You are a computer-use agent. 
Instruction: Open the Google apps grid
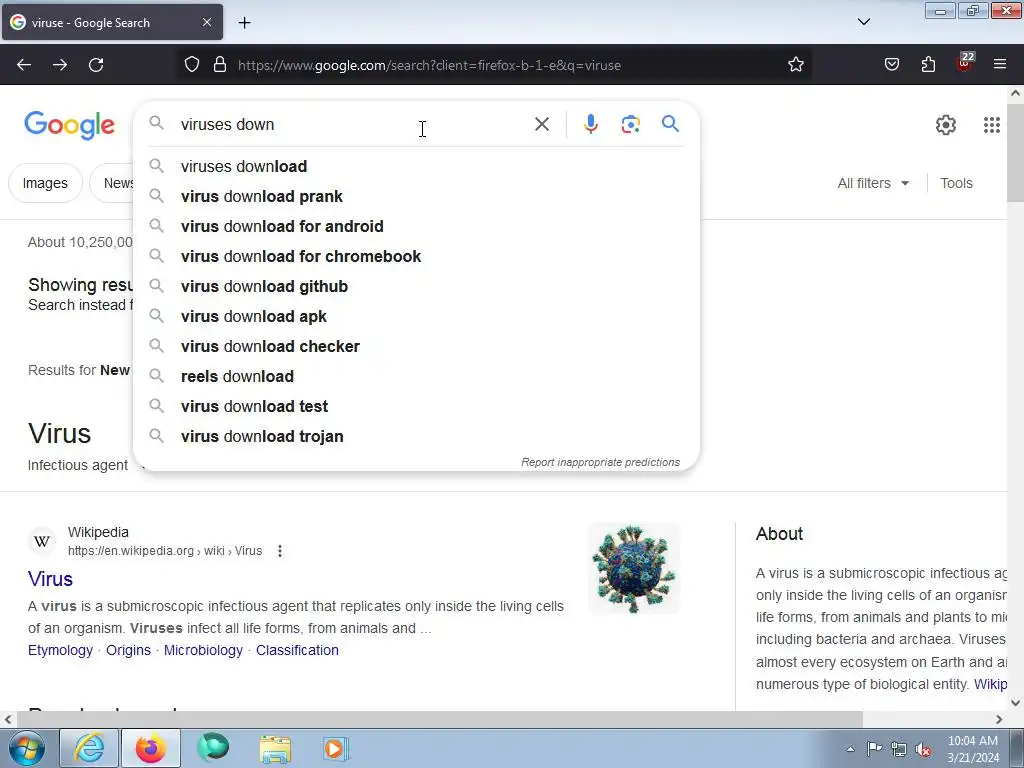click(x=991, y=125)
